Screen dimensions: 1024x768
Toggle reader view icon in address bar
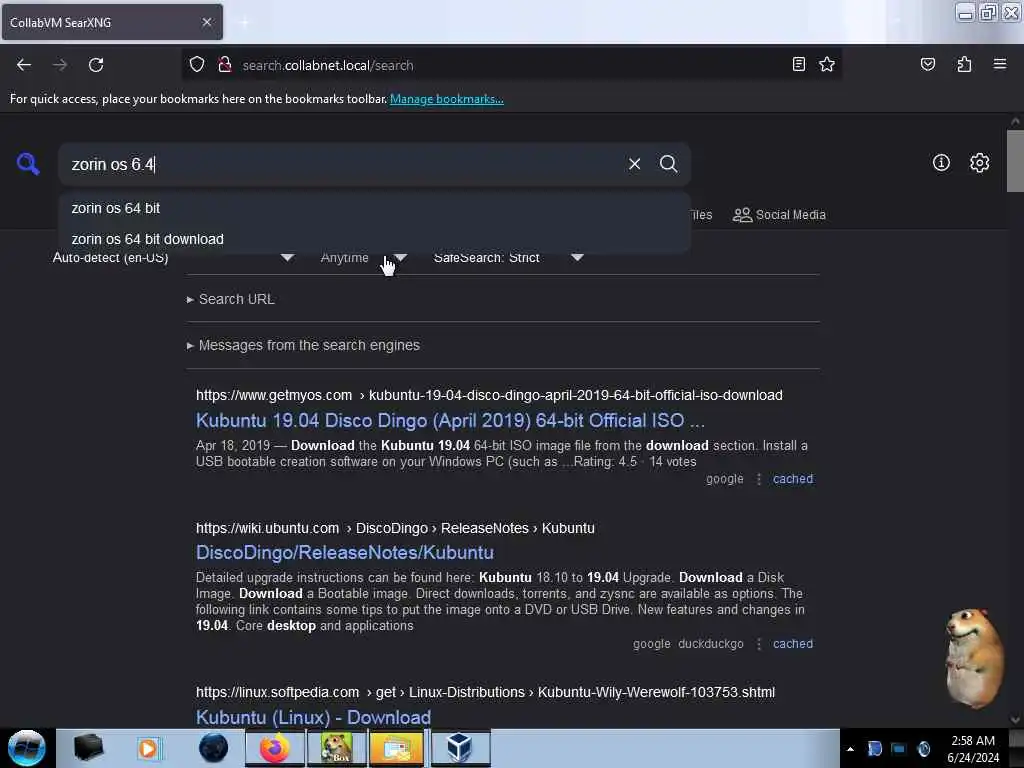(798, 64)
